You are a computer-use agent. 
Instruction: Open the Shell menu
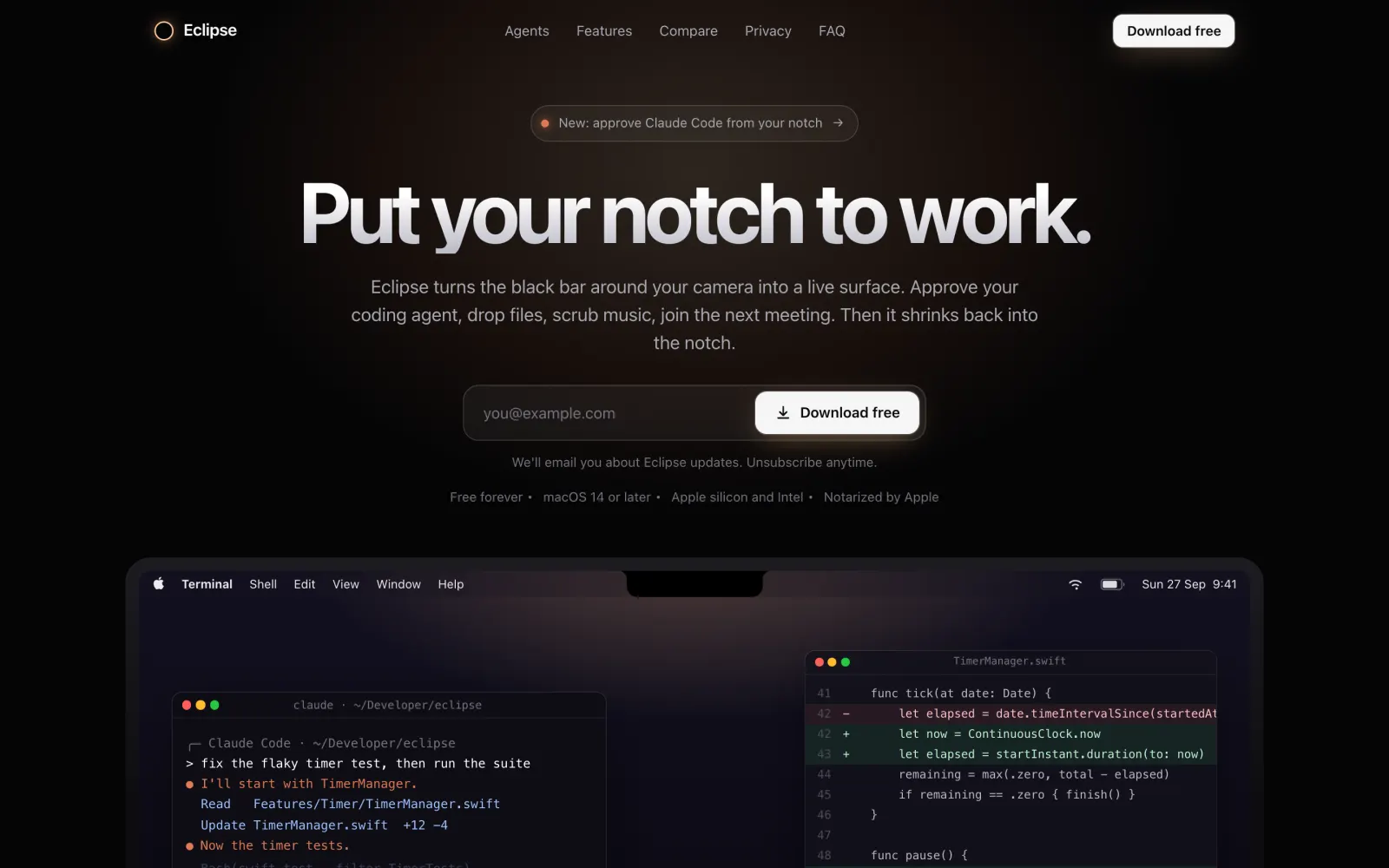click(263, 584)
